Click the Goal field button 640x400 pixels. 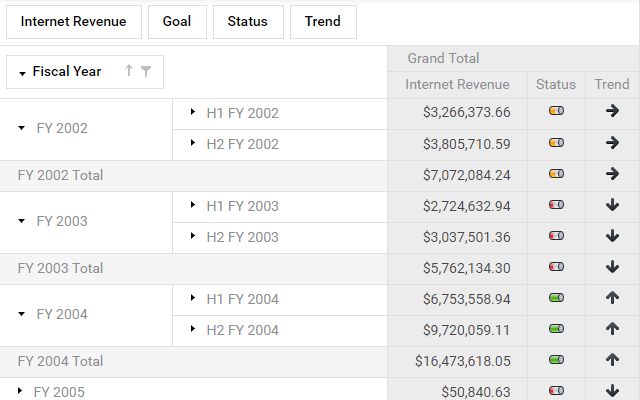coord(177,22)
